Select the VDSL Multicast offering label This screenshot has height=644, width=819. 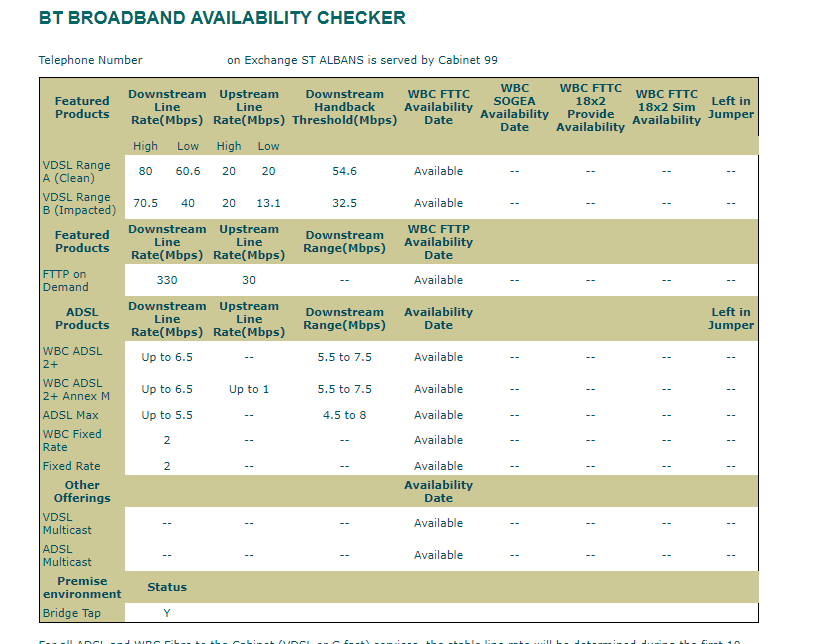coord(67,523)
